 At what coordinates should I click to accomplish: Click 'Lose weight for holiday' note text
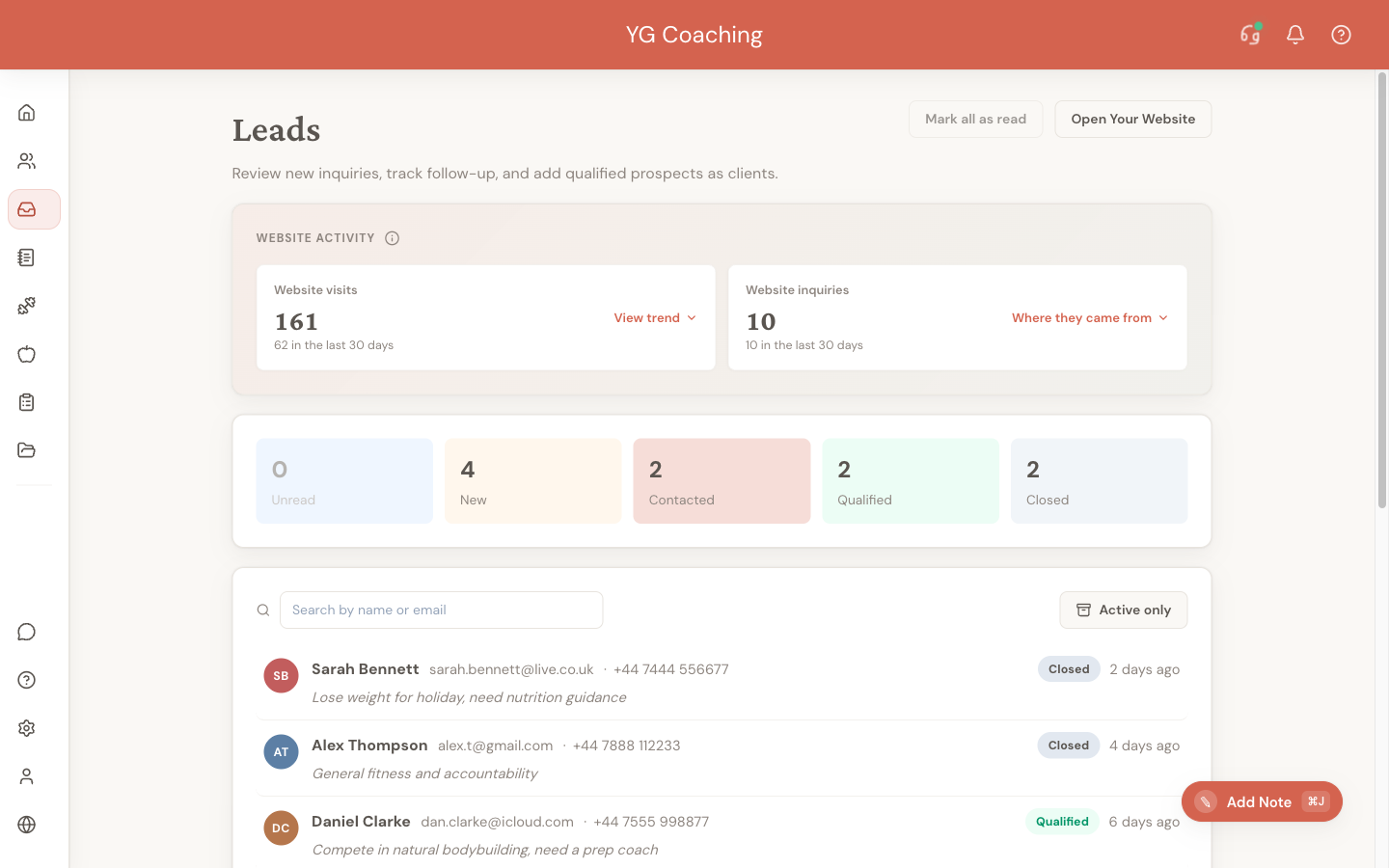(x=469, y=697)
